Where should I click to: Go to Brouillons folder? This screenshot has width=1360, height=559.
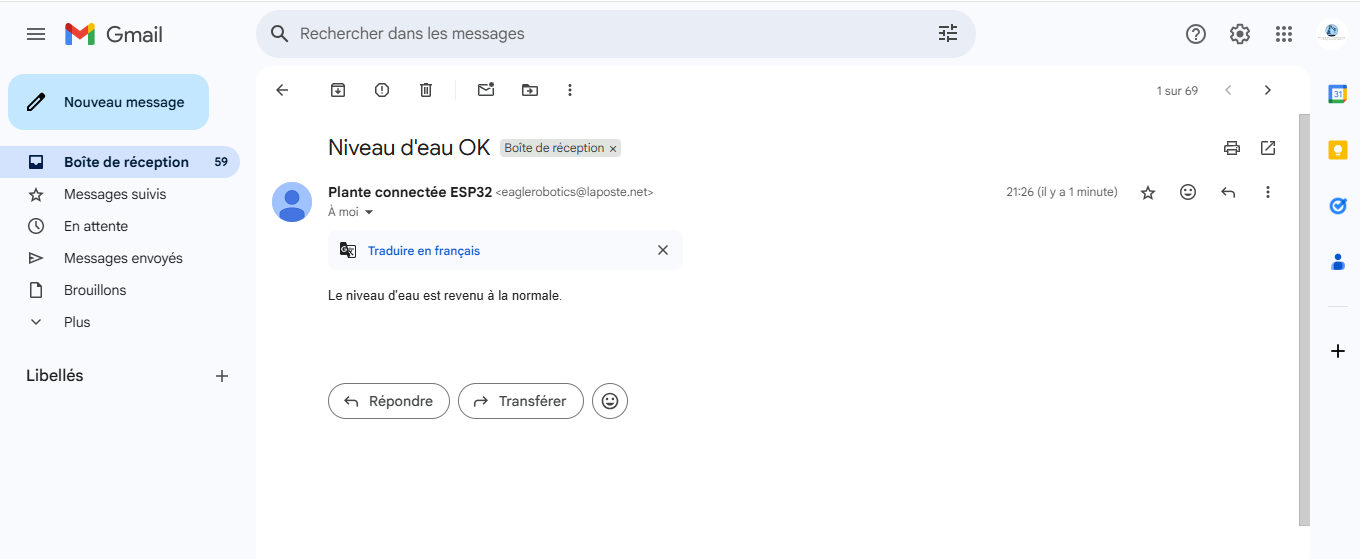[x=95, y=290]
